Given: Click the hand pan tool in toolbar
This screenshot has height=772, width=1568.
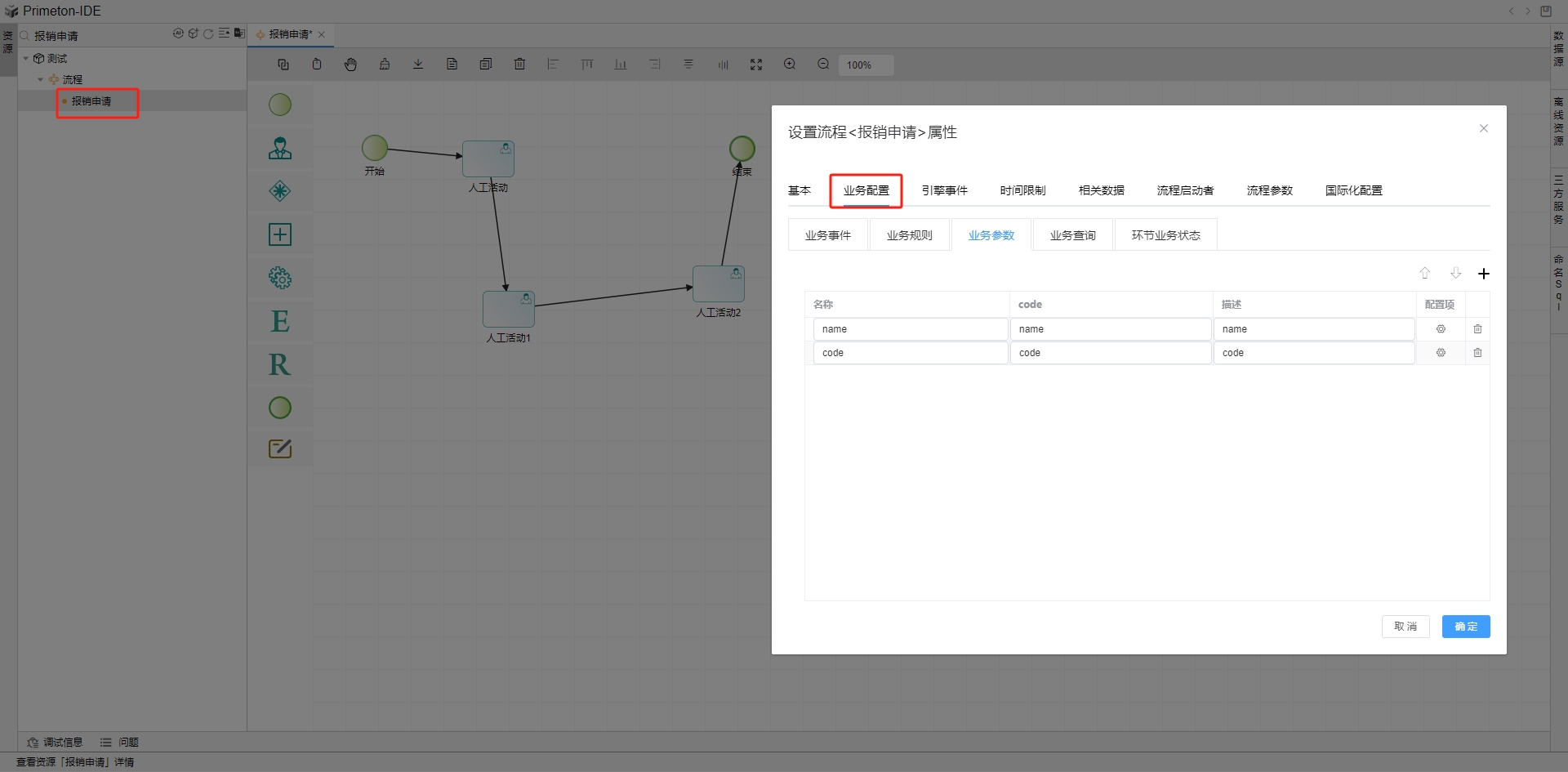Looking at the screenshot, I should point(350,65).
